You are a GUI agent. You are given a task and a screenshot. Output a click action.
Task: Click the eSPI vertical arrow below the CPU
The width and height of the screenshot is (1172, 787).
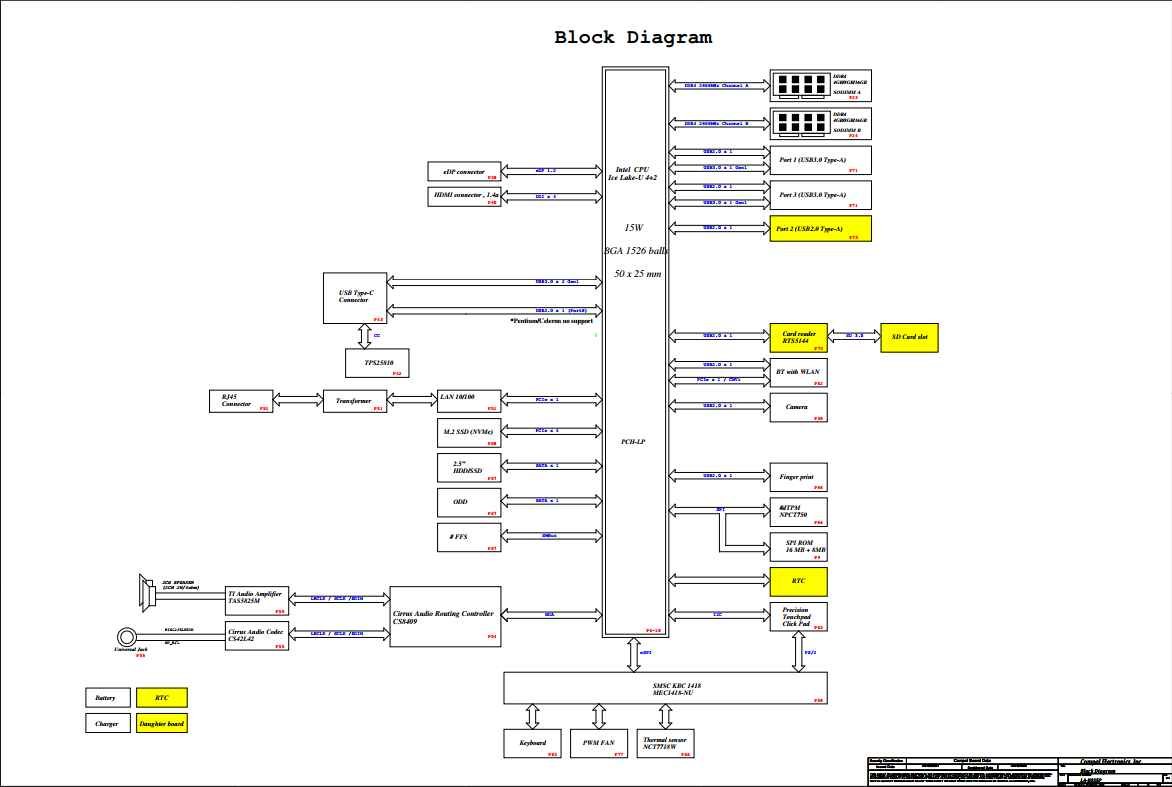tap(634, 655)
